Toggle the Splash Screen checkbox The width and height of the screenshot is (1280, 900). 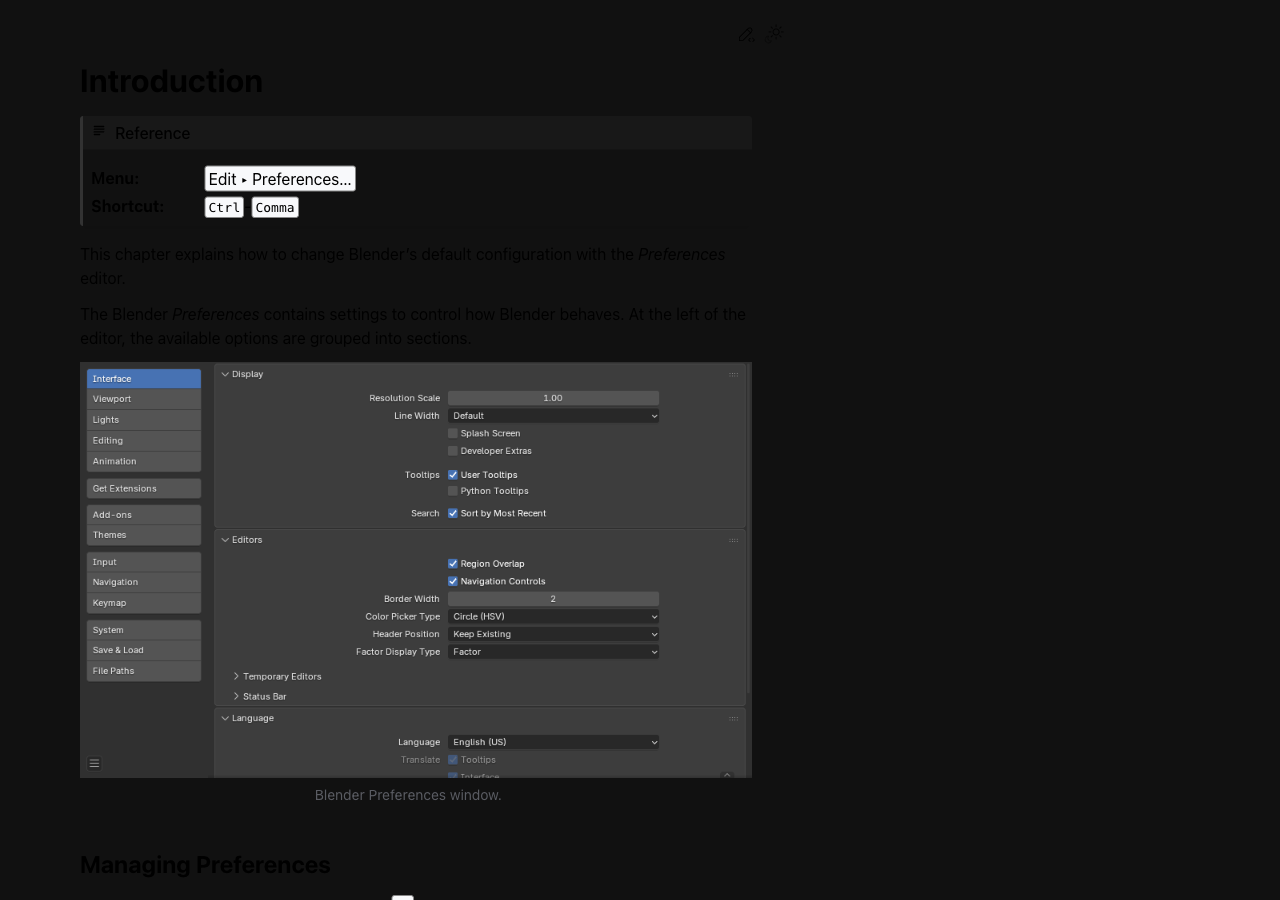point(453,433)
